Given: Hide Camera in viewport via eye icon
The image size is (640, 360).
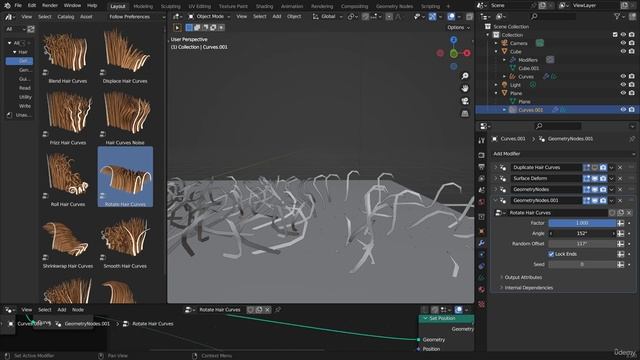Looking at the screenshot, I should (x=623, y=43).
